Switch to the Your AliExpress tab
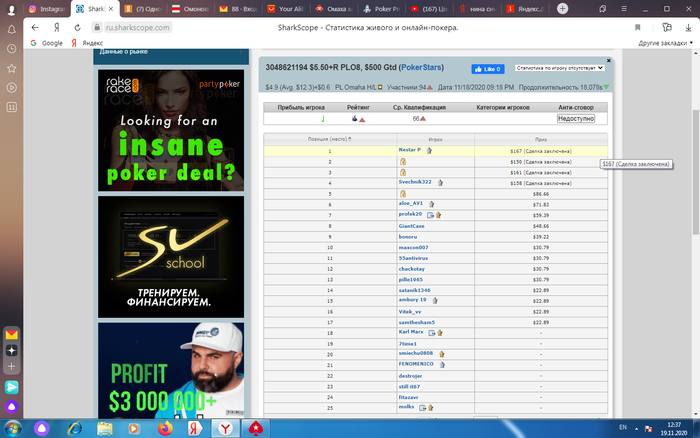Image resolution: width=700 pixels, height=438 pixels. pyautogui.click(x=286, y=8)
